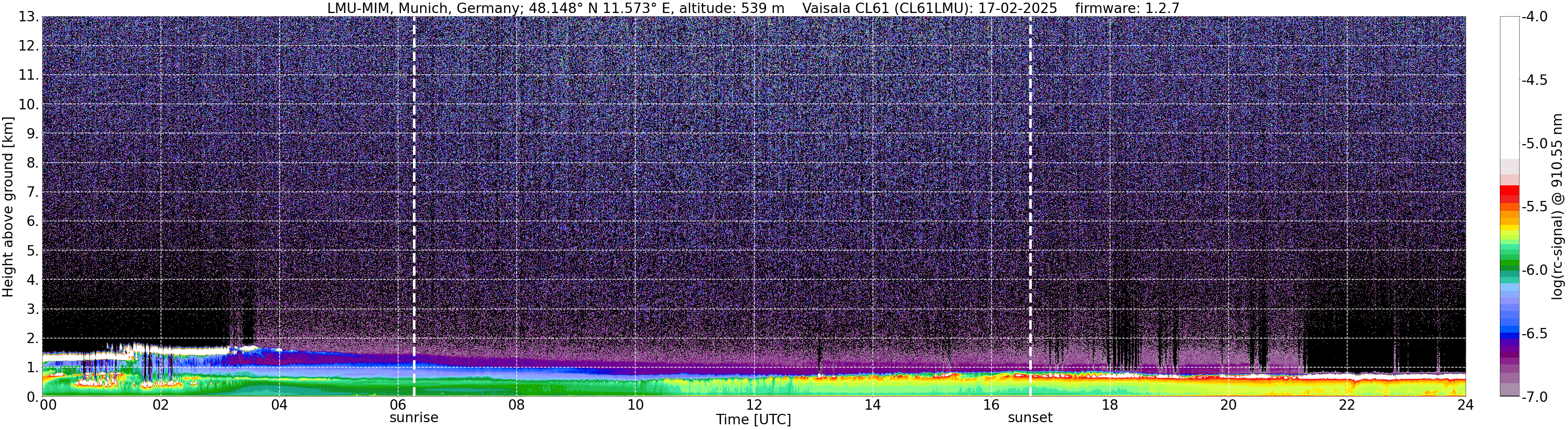Click the "-5.5" colorbar tick label
This screenshot has height=430, width=1568.
pyautogui.click(x=1535, y=207)
